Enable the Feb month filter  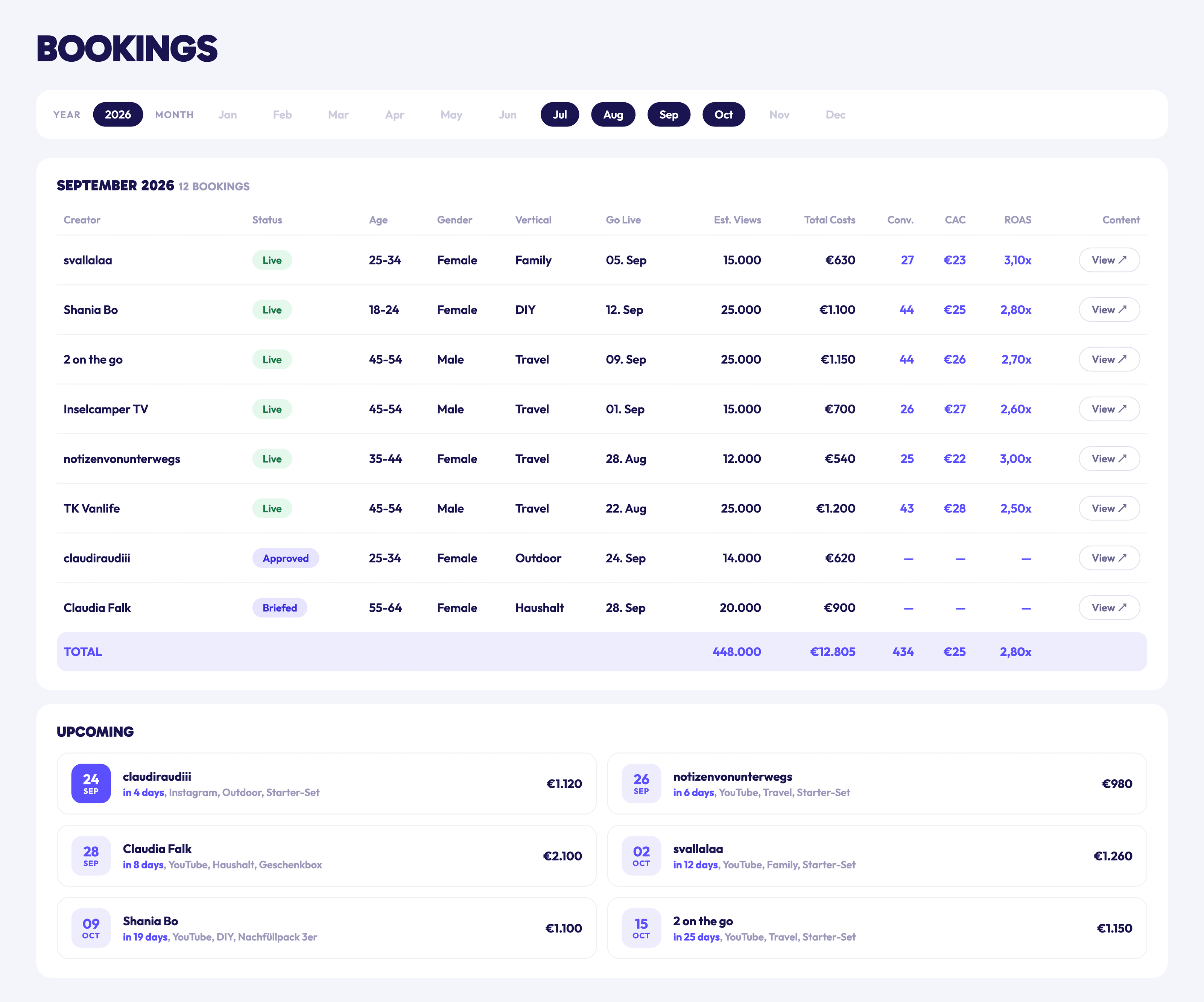click(x=282, y=115)
